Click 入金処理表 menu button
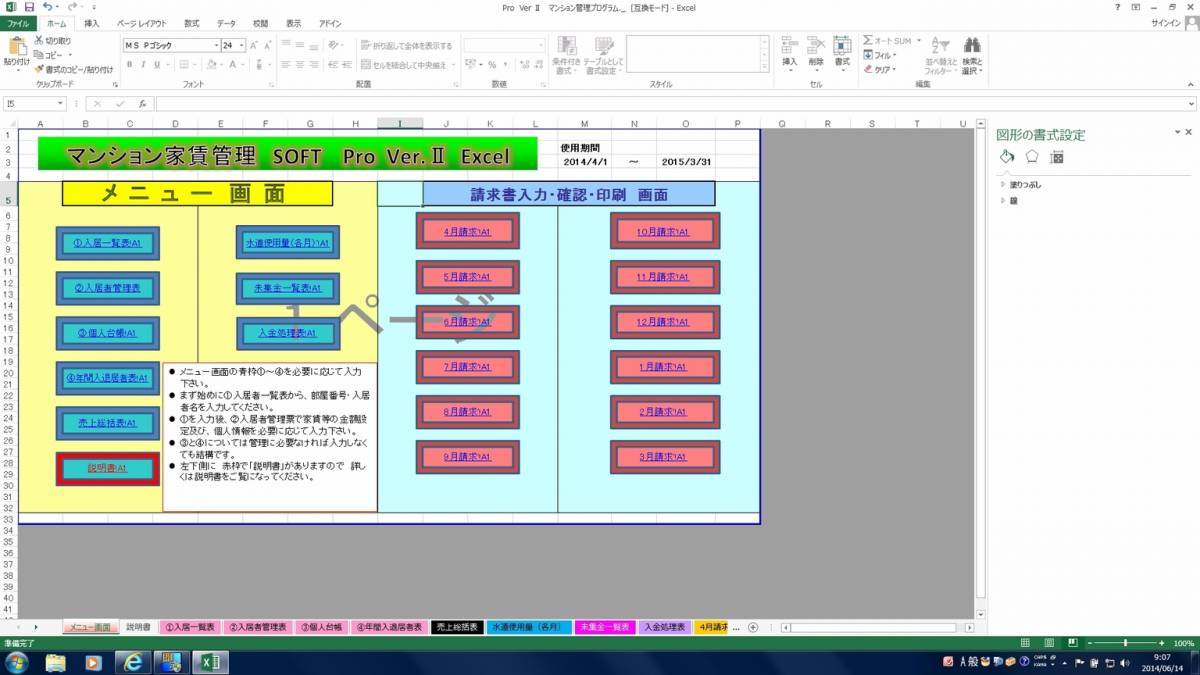Screen dimensions: 1200x675 (288, 333)
